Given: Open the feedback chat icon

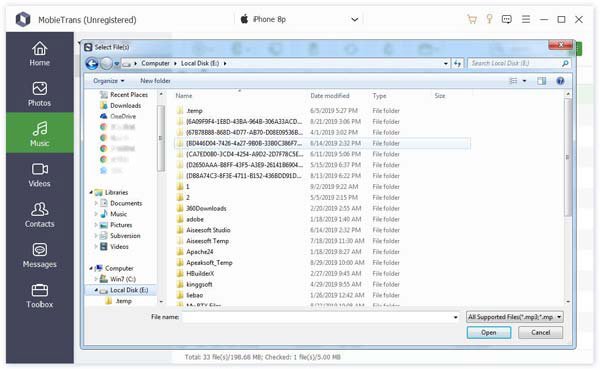Looking at the screenshot, I should (507, 19).
